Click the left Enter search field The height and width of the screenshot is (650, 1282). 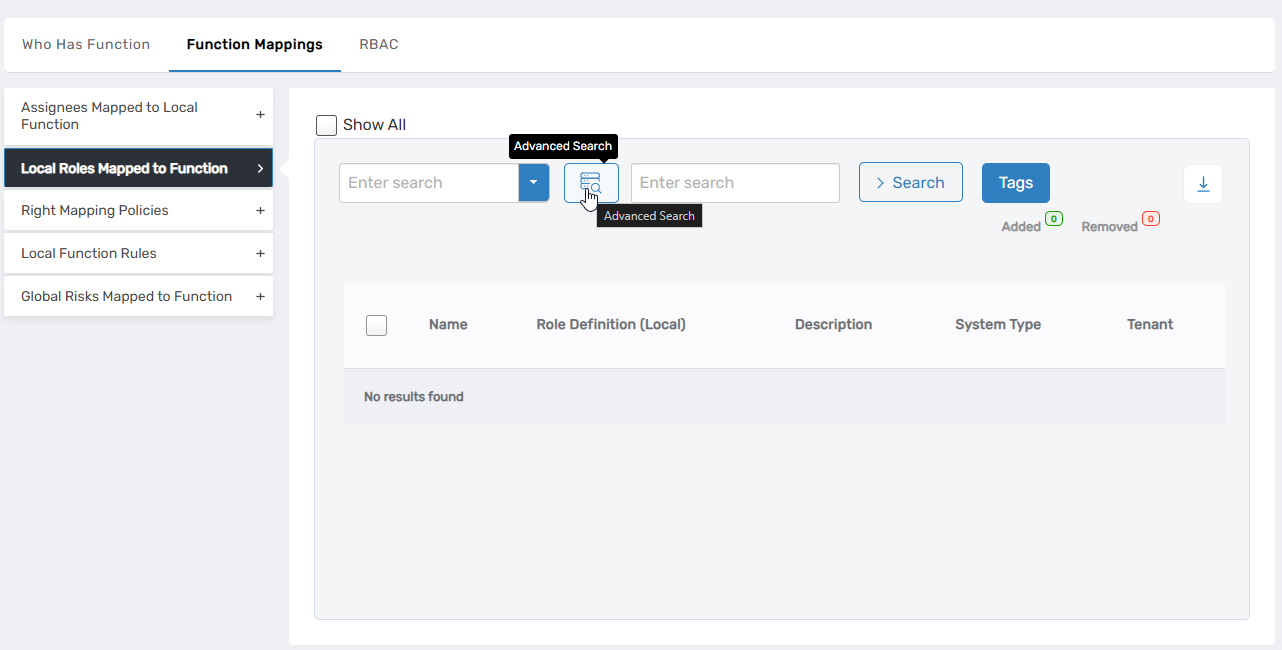coord(428,183)
